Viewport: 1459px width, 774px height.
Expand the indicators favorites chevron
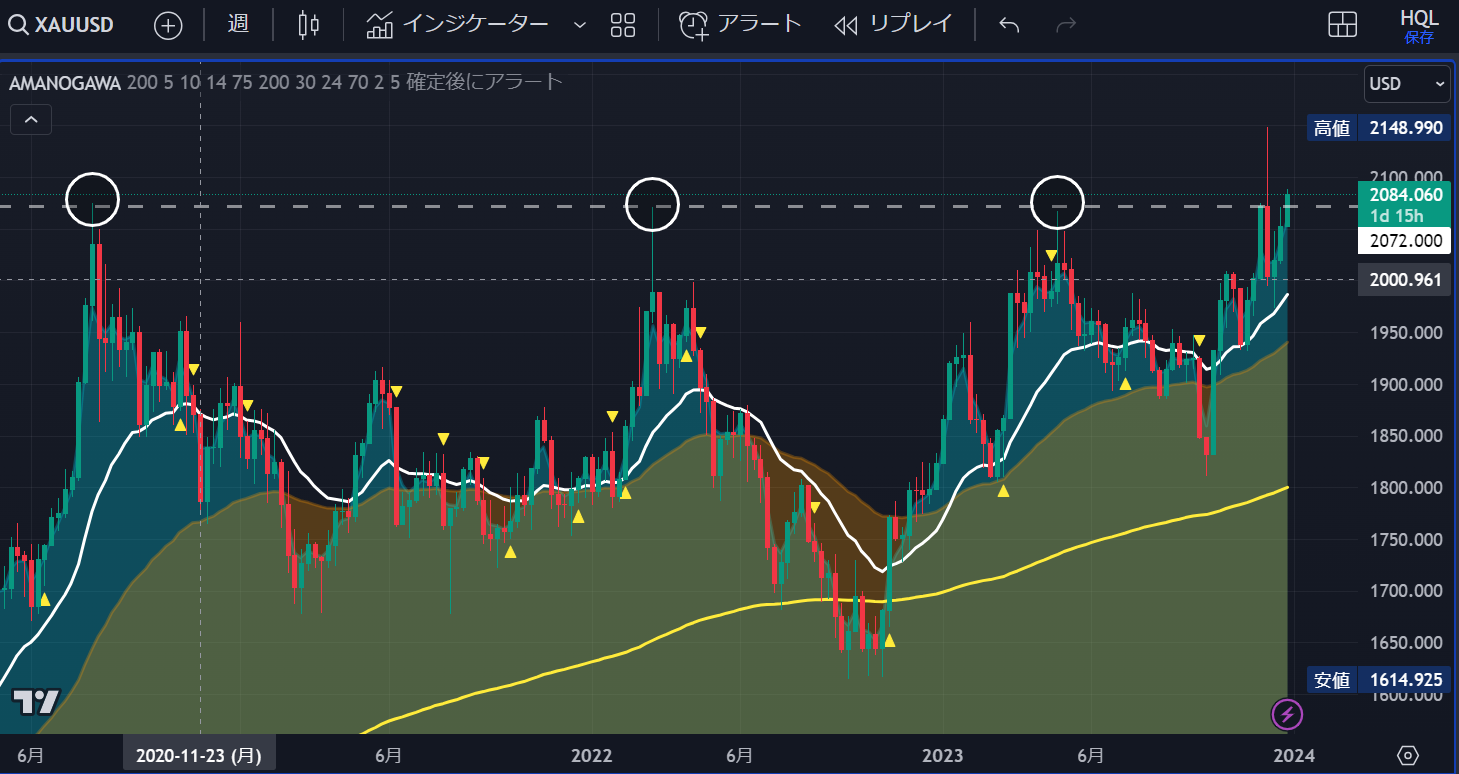579,26
